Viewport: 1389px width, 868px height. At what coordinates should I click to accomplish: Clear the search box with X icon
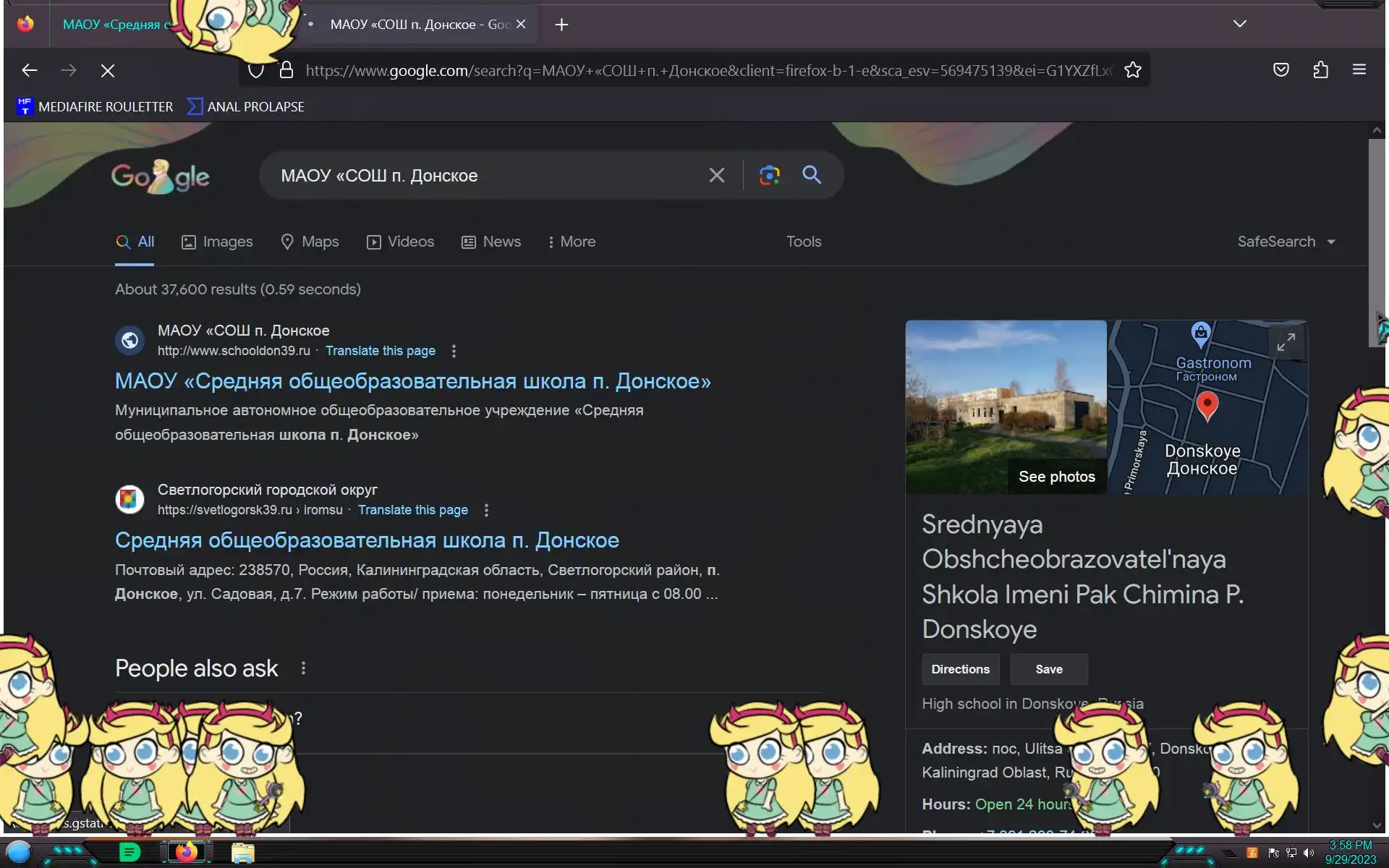click(x=716, y=175)
